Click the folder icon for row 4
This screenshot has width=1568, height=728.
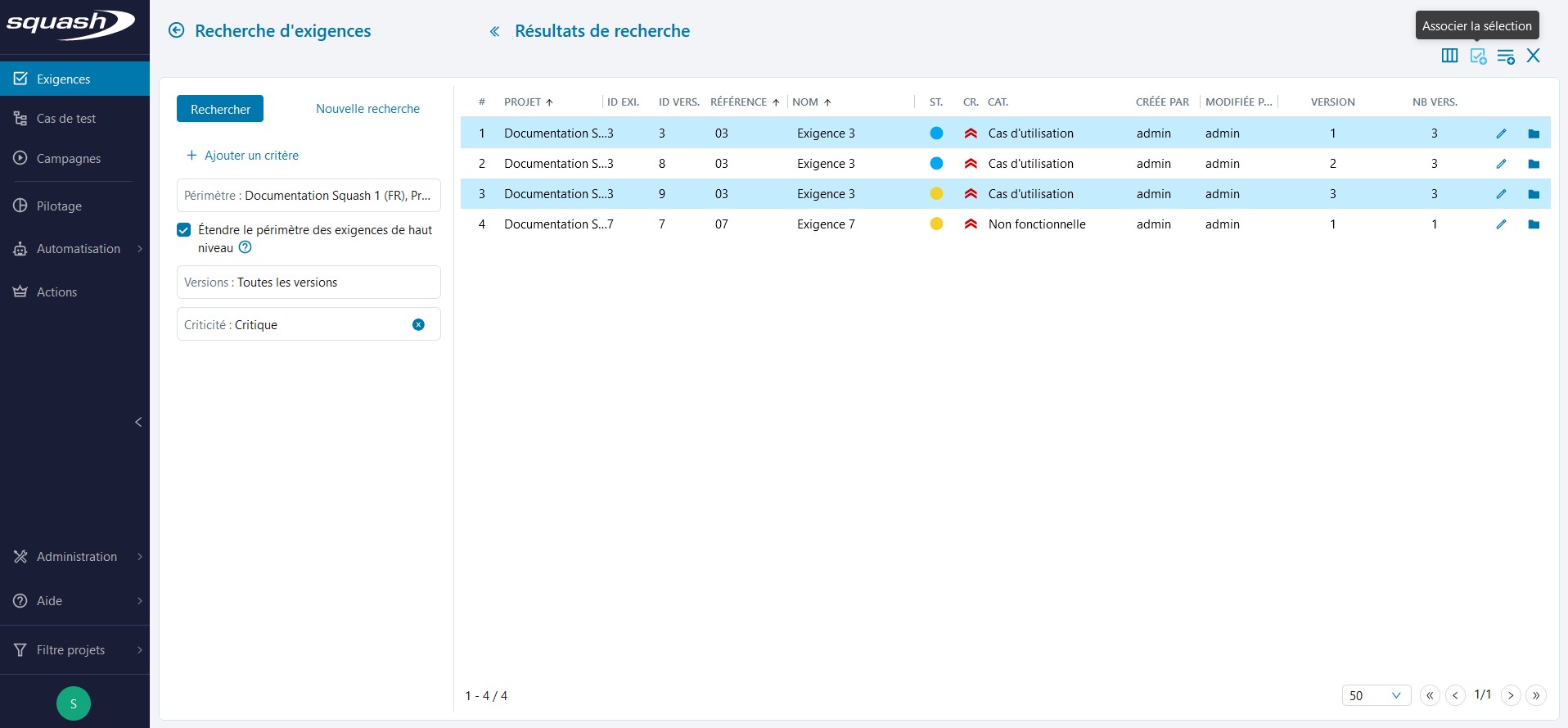tap(1534, 224)
